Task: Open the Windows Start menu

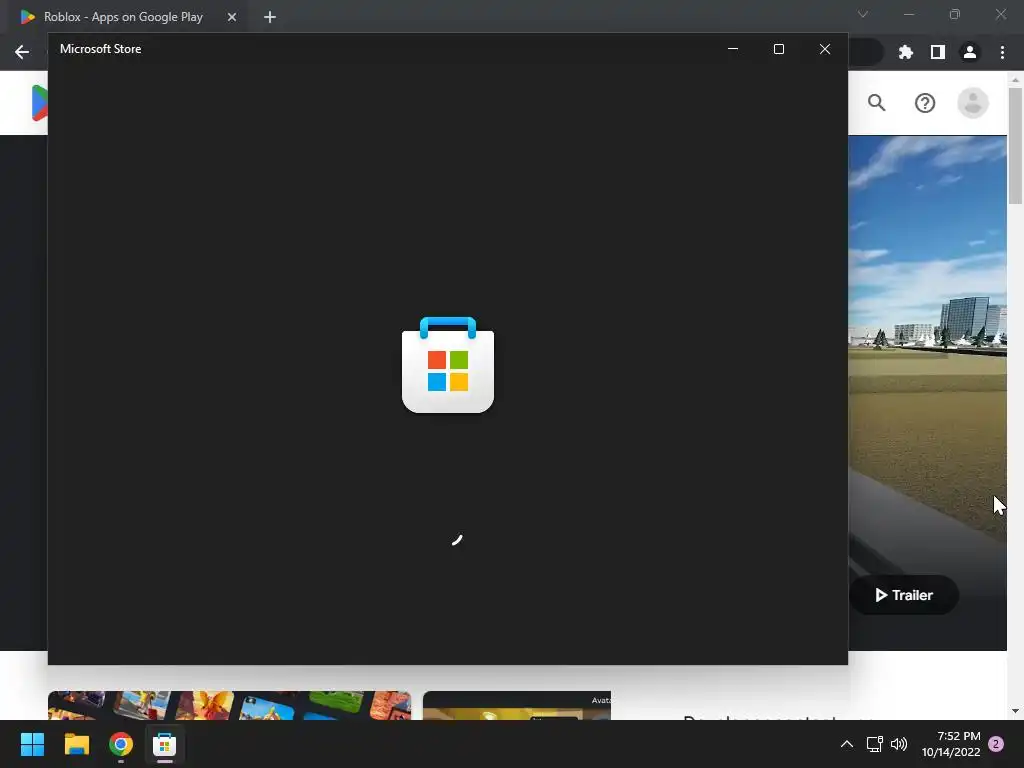Action: (32, 744)
